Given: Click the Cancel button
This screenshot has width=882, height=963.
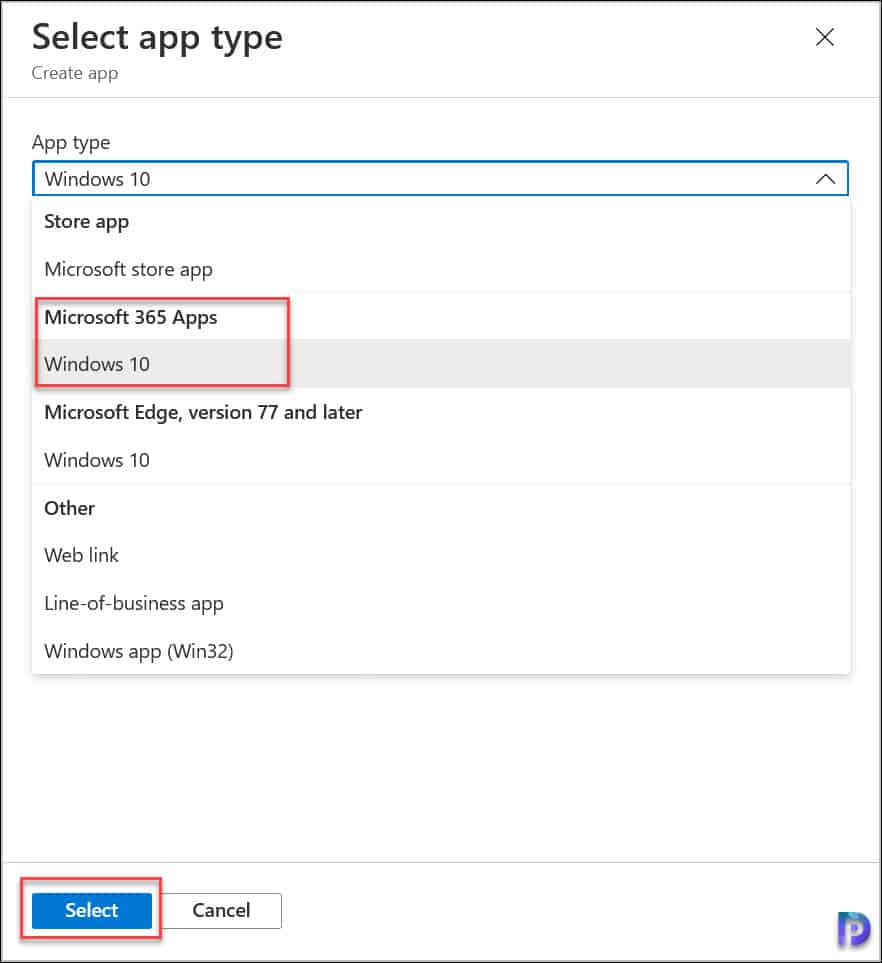Looking at the screenshot, I should 221,910.
